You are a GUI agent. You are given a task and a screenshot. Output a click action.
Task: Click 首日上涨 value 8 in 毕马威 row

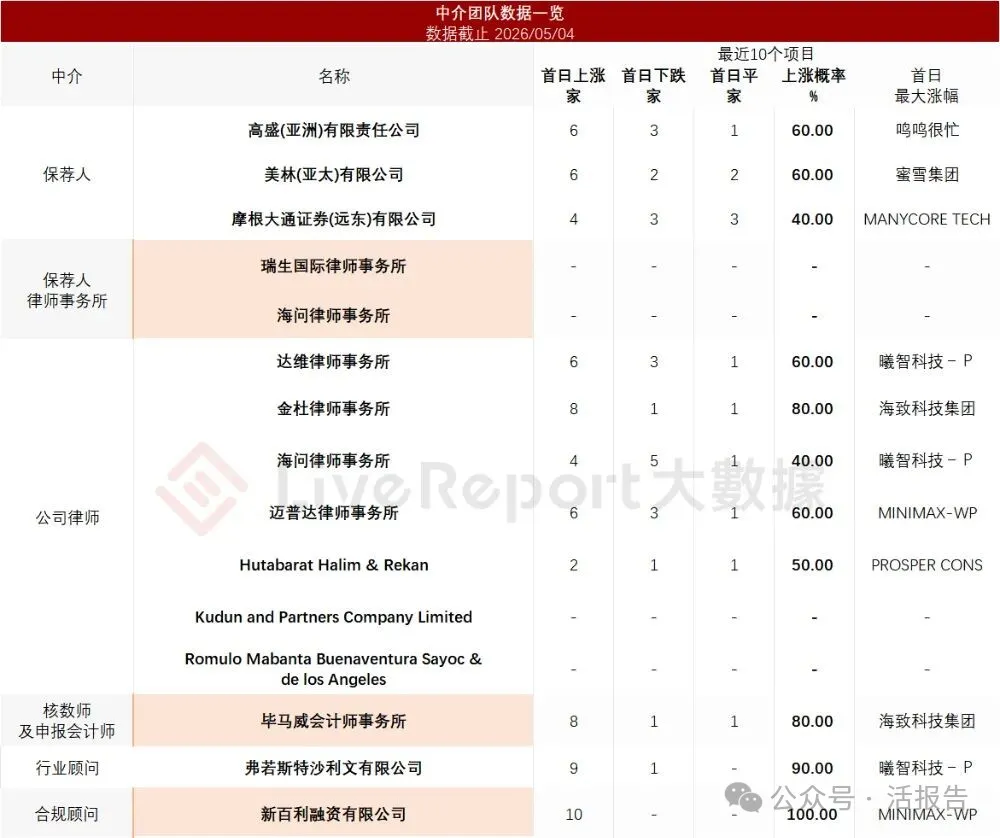point(573,721)
